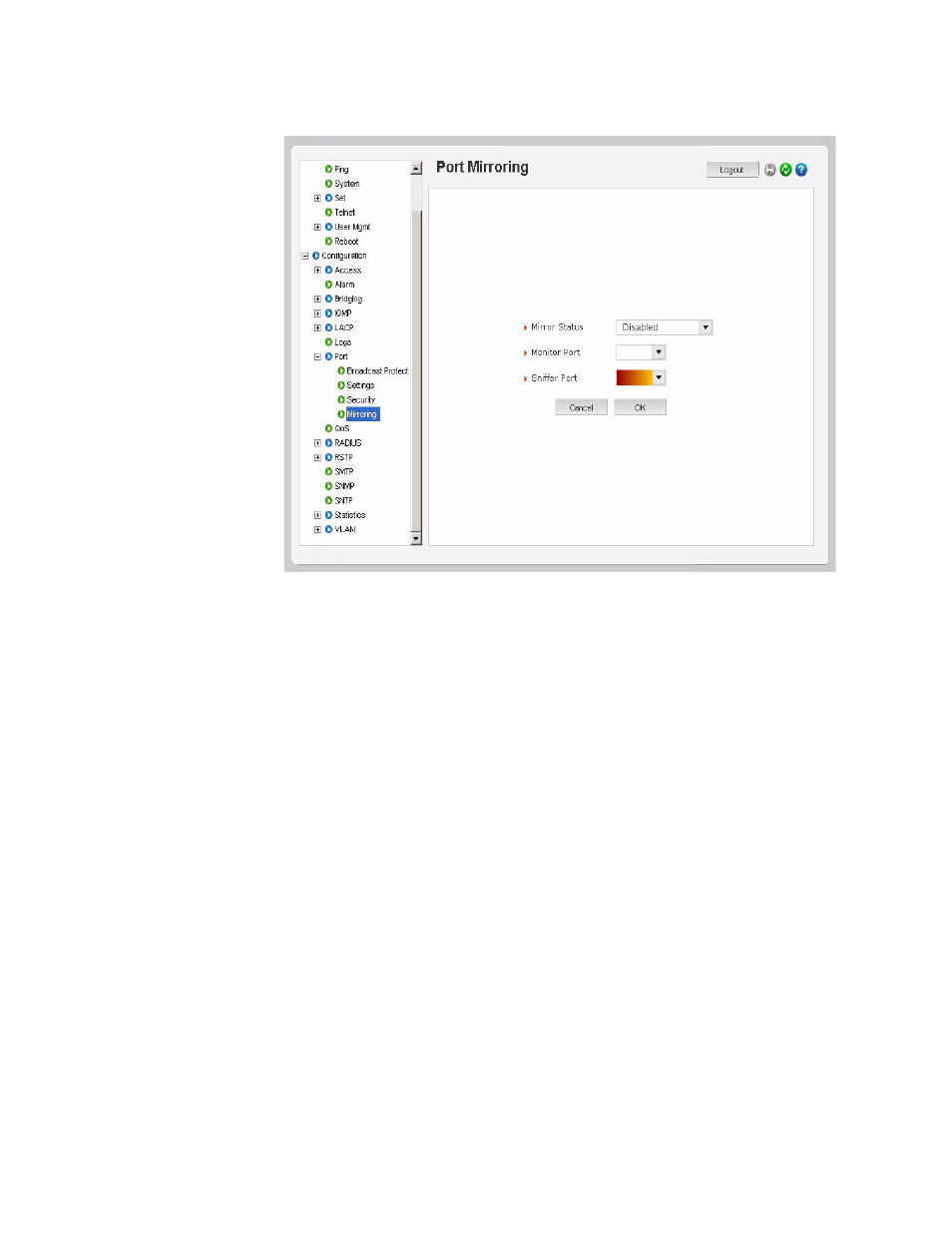
Task: Select SMTP in the navigation tree
Action: pos(344,472)
